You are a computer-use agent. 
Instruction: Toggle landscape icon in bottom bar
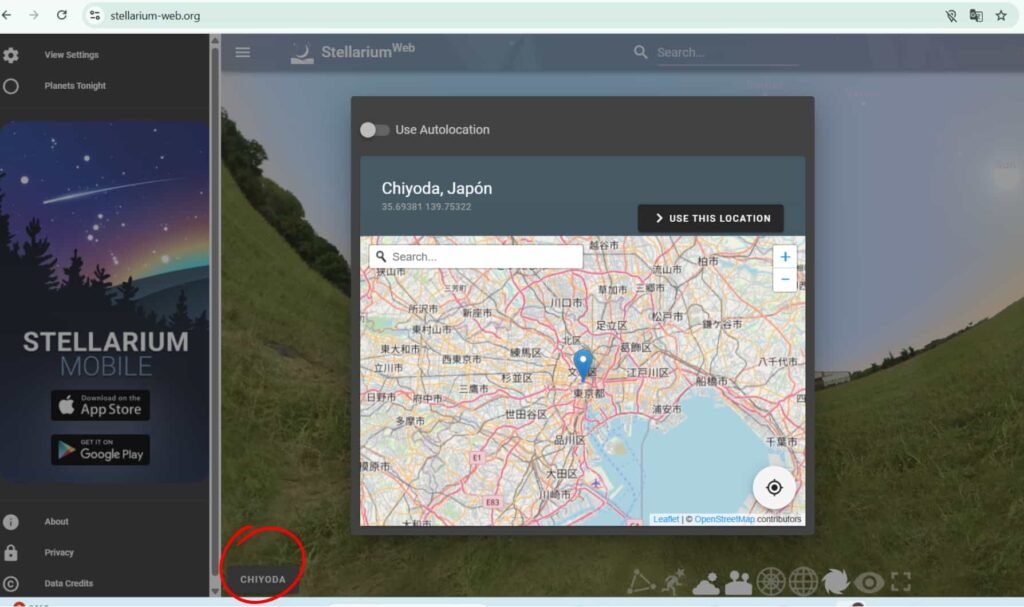739,582
